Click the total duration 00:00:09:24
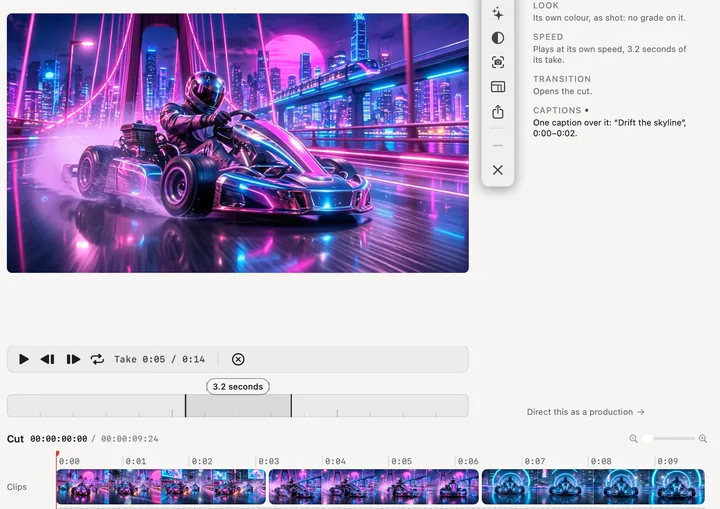 pyautogui.click(x=129, y=439)
